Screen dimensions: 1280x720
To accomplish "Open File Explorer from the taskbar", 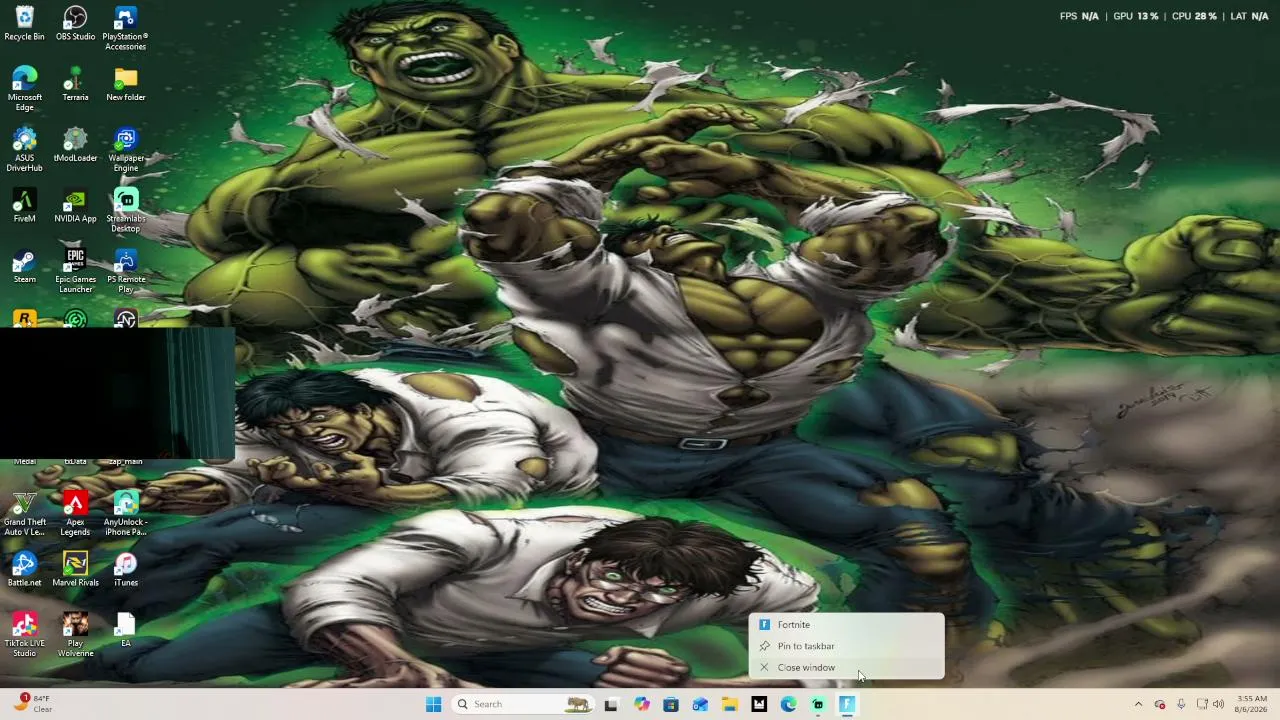I will pyautogui.click(x=730, y=704).
